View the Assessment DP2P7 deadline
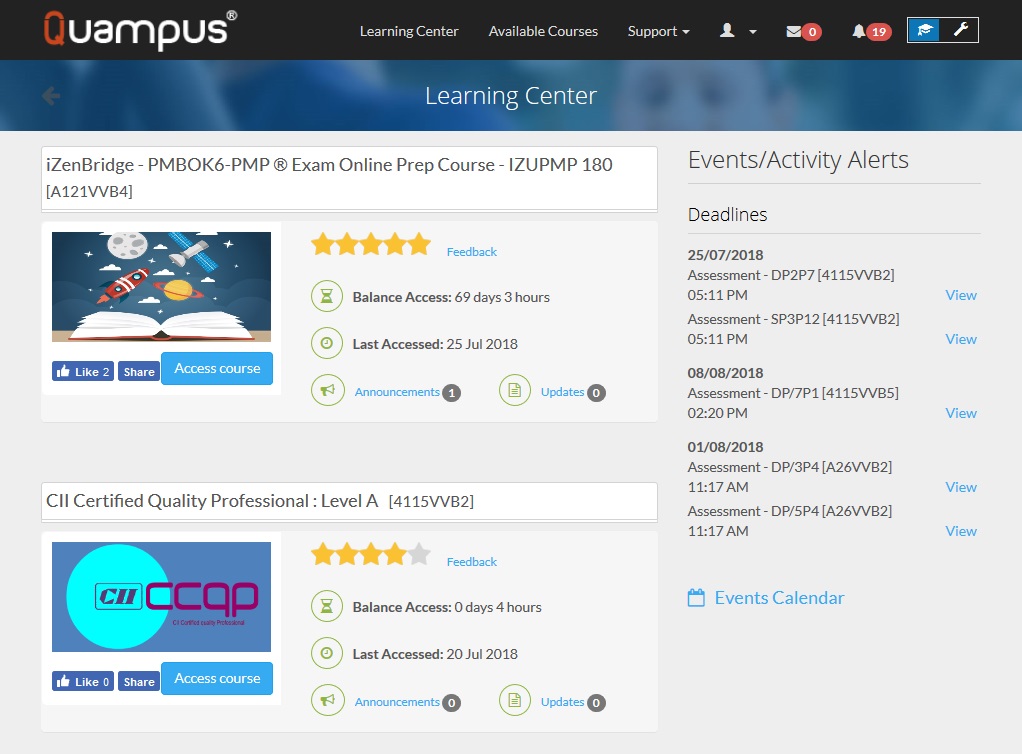This screenshot has height=754, width=1022. pos(960,295)
